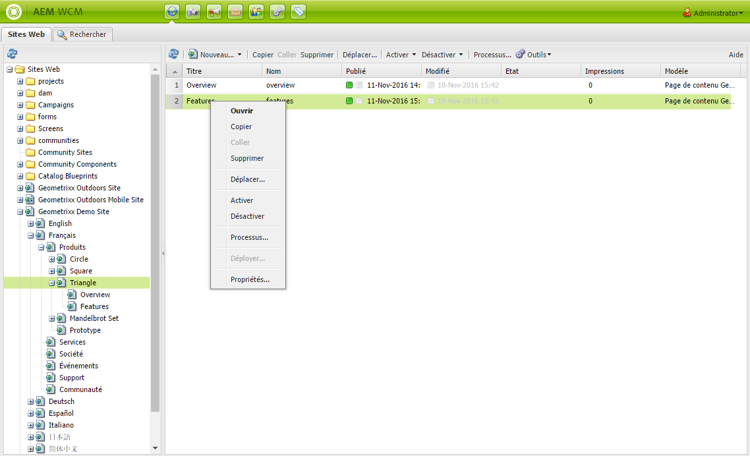Viewport: 750px width, 456px height.
Task: Click Copier in the toolbar
Action: coord(263,55)
